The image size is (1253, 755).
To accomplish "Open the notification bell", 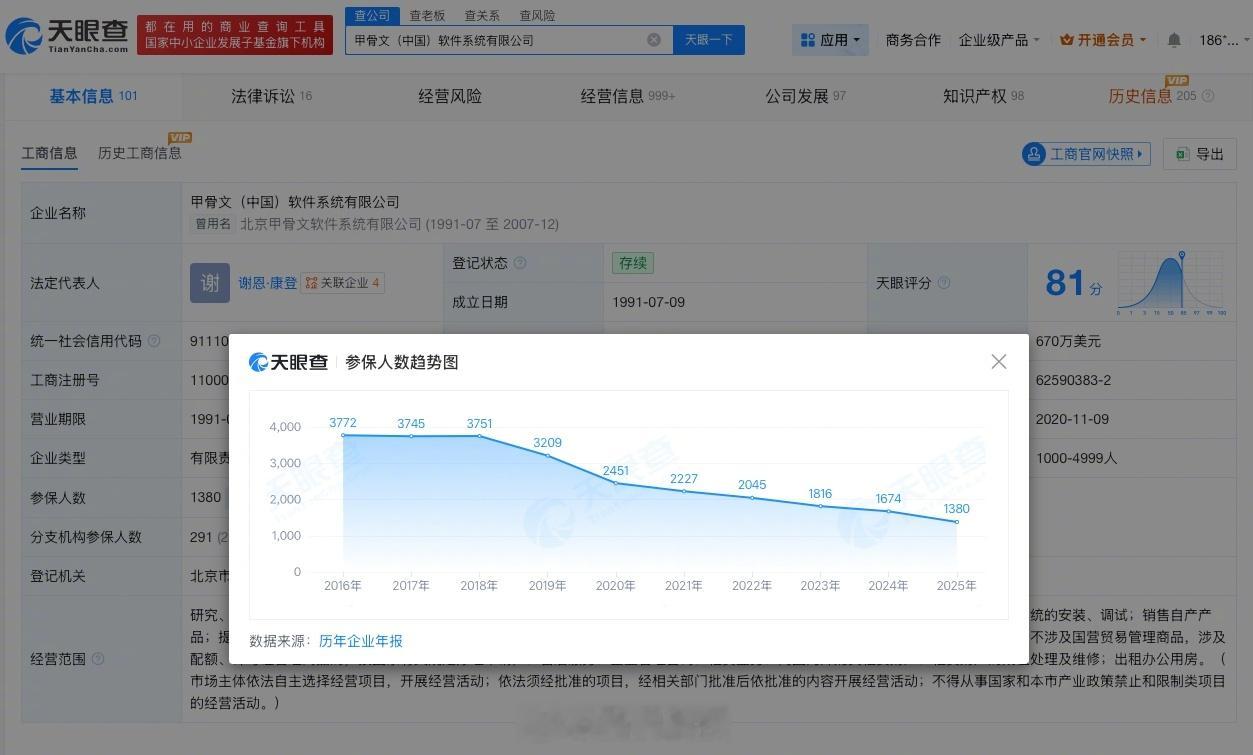I will 1174,40.
